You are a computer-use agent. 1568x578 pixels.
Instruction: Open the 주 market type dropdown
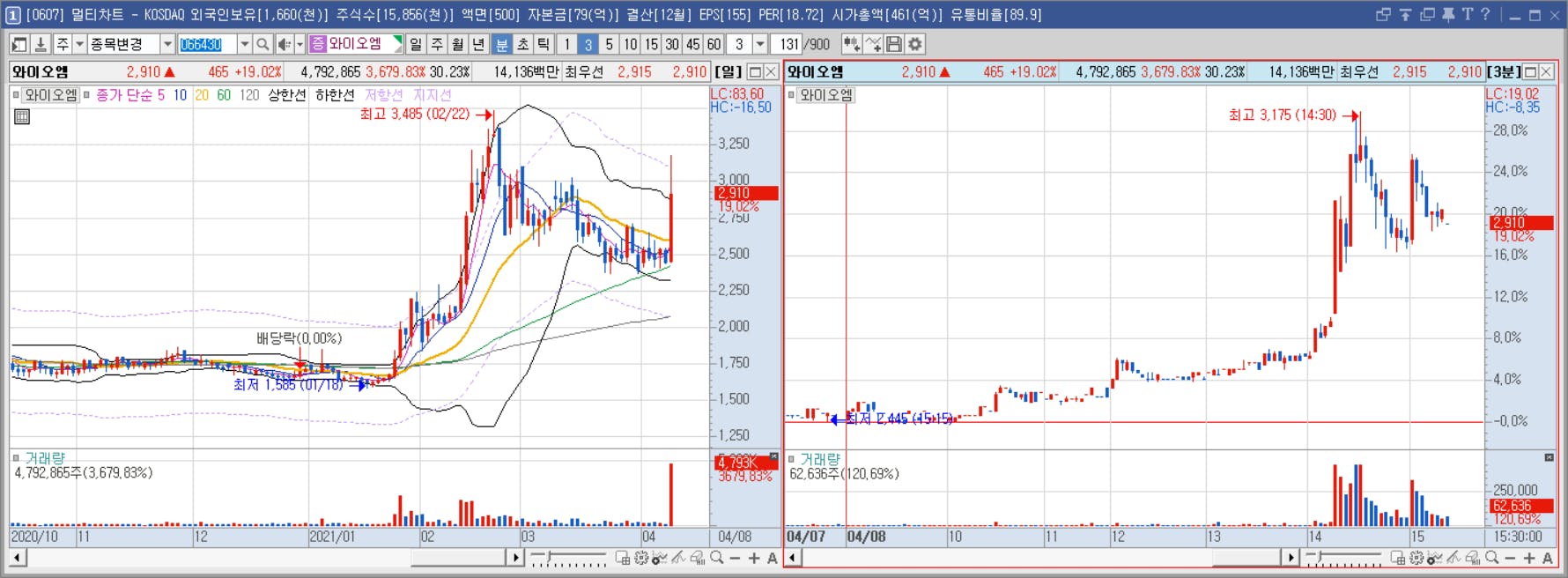coord(79,44)
